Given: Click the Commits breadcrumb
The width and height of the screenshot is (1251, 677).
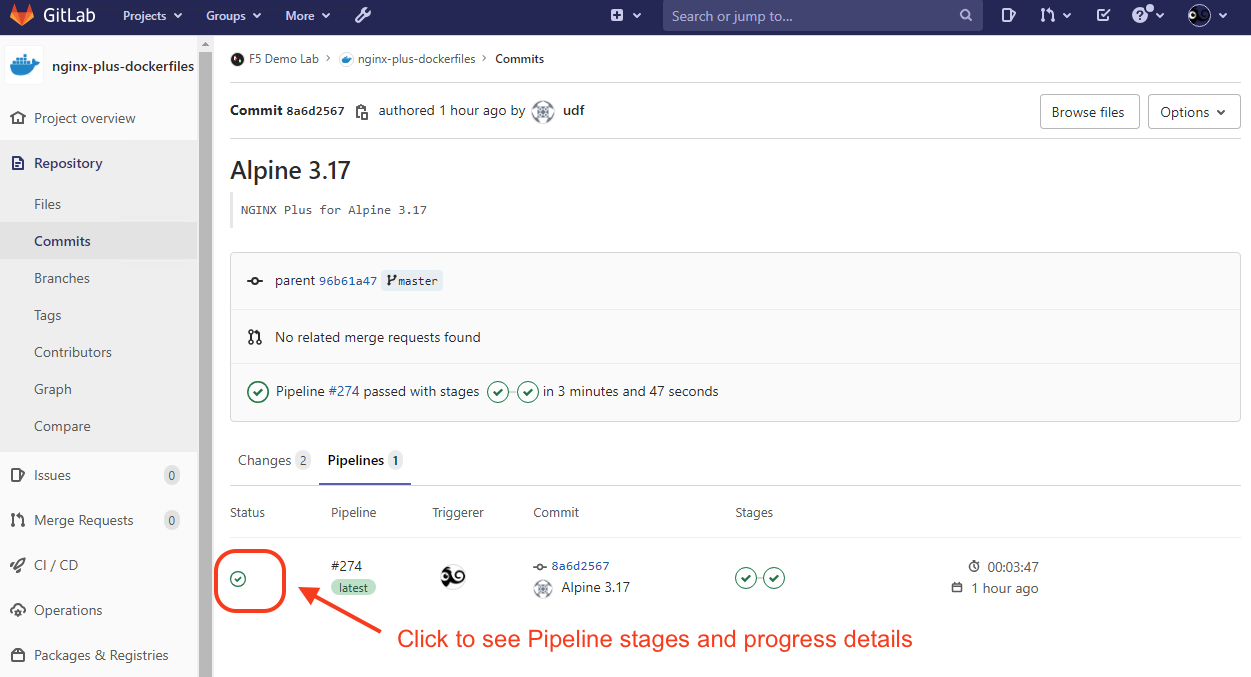Looking at the screenshot, I should 520,59.
